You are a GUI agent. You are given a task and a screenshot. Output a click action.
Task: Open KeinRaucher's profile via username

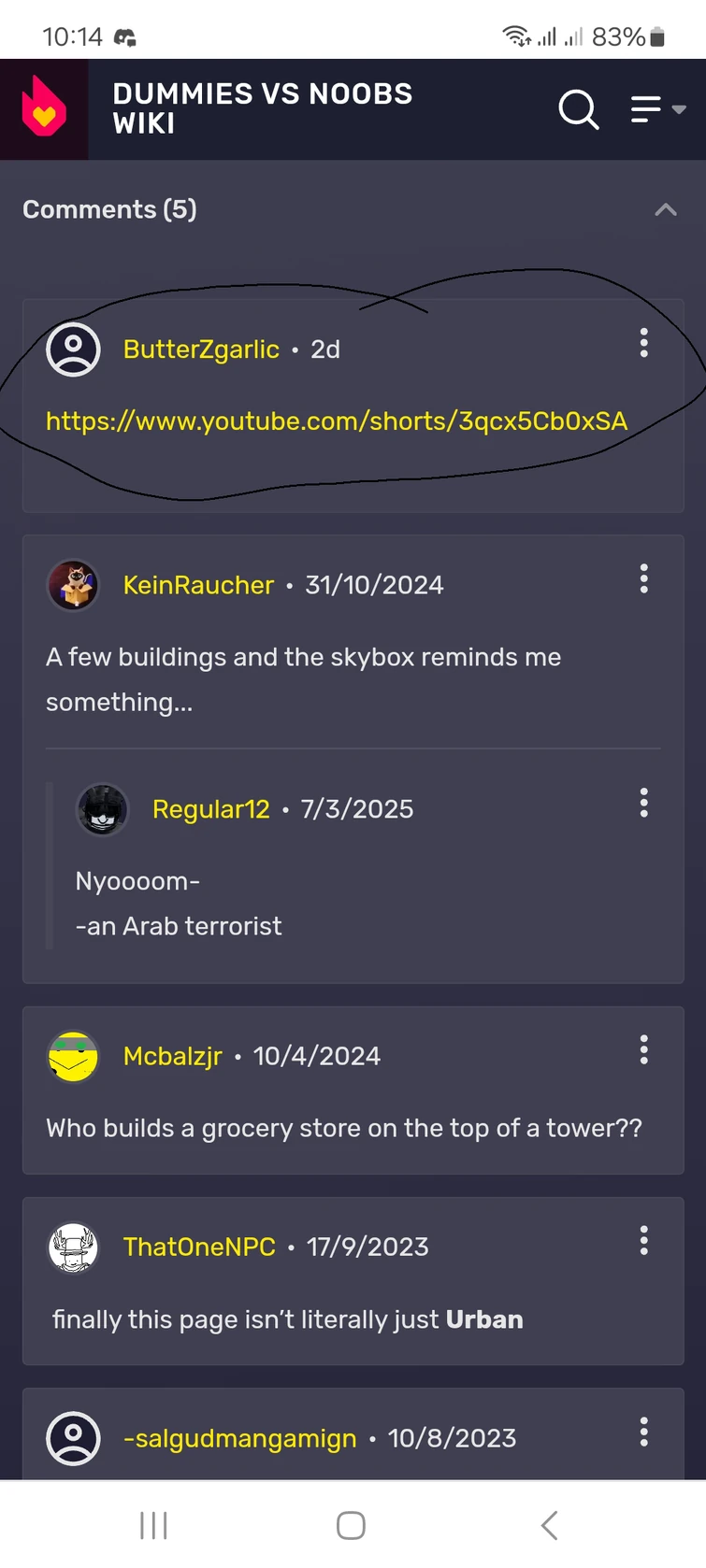click(x=198, y=585)
